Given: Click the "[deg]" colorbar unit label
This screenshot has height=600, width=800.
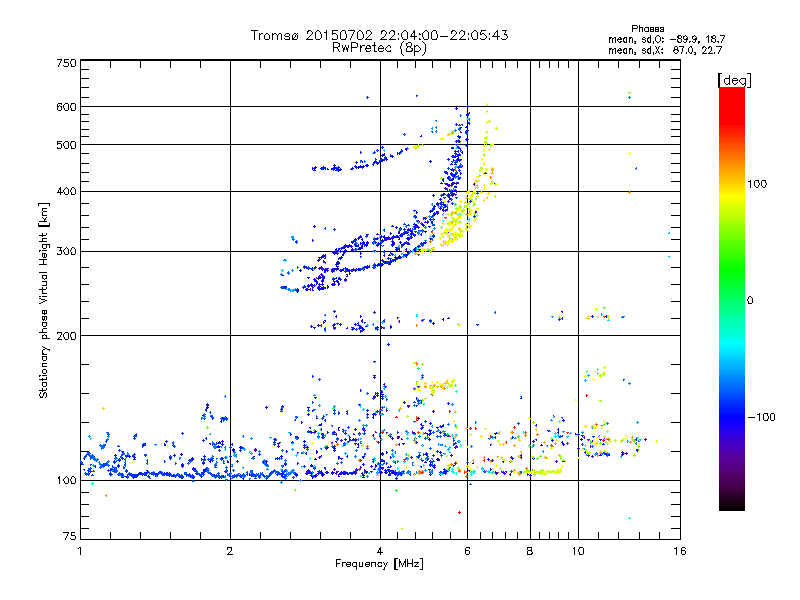Looking at the screenshot, I should point(734,80).
